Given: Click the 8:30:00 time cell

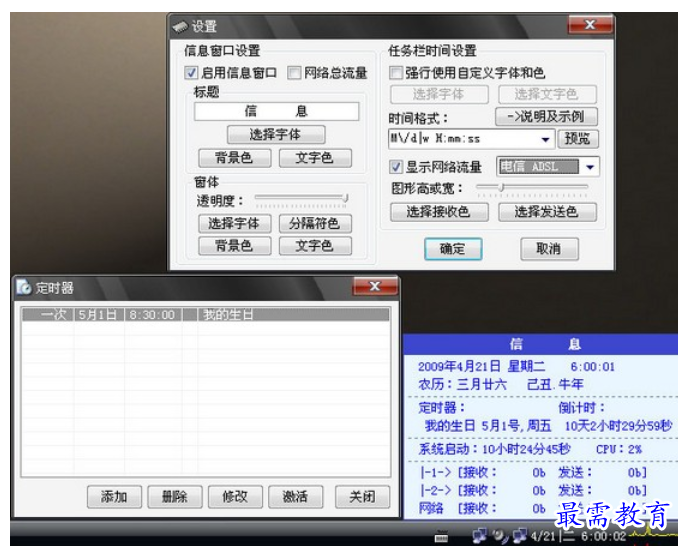Looking at the screenshot, I should [x=153, y=314].
